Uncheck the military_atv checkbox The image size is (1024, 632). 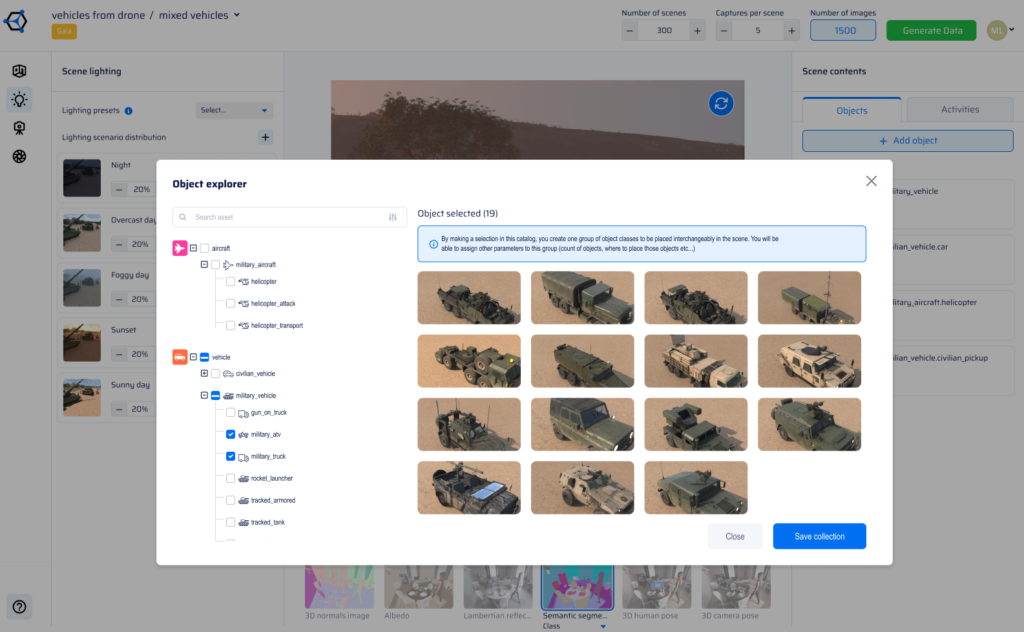(231, 435)
